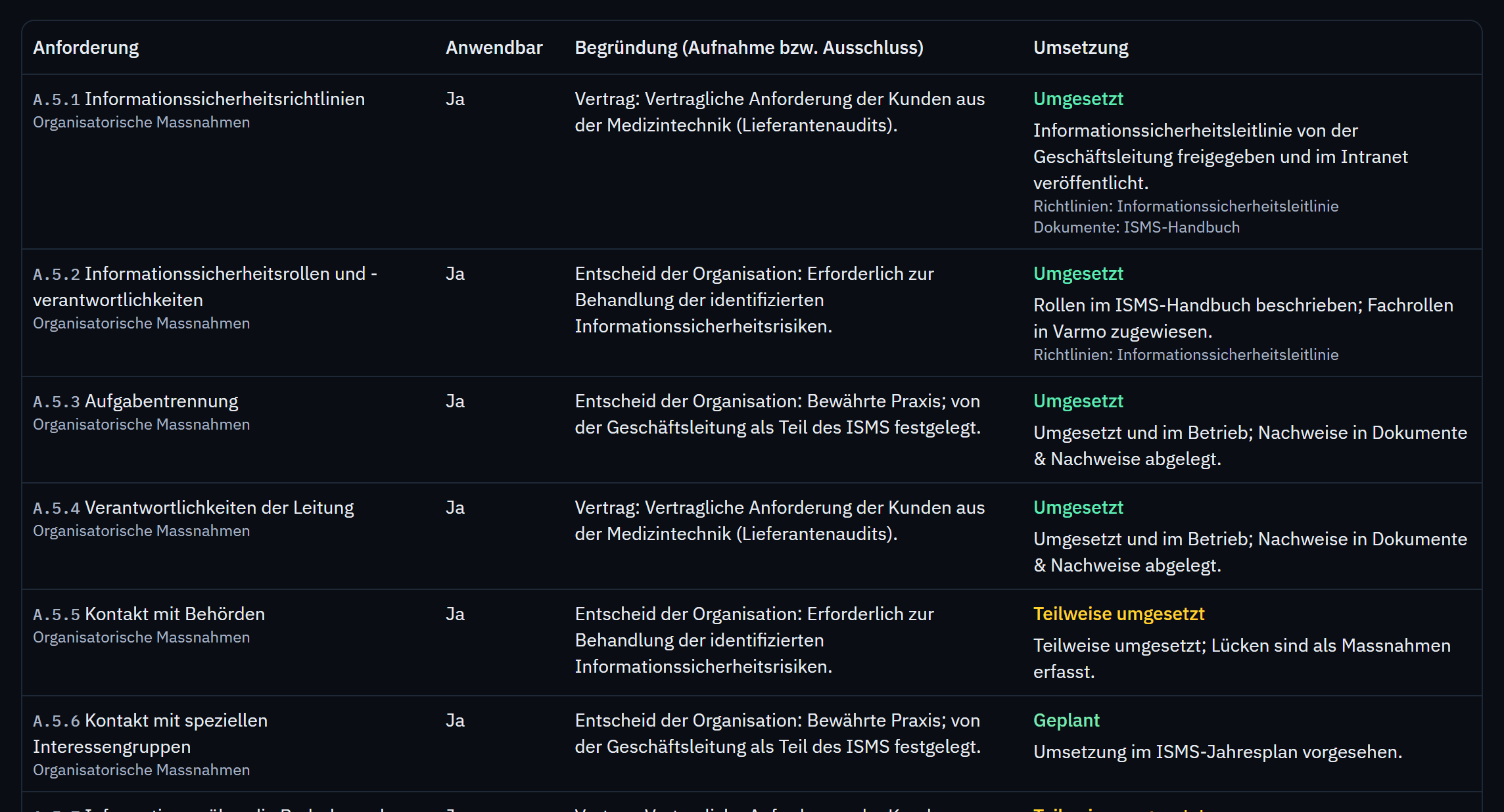The width and height of the screenshot is (1504, 812).
Task: Click 'Rollen im ISMS-Handbuch beschrieben' description
Action: [x=1243, y=319]
